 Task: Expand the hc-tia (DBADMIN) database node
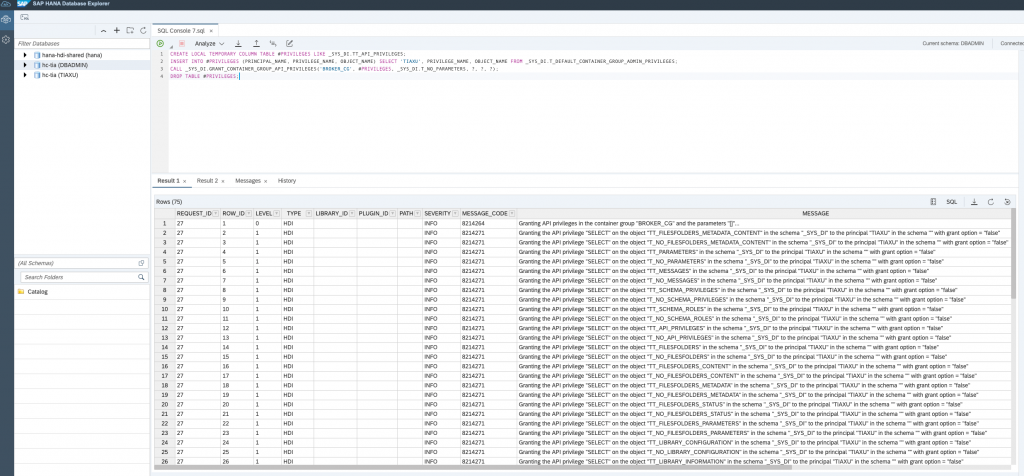25,65
